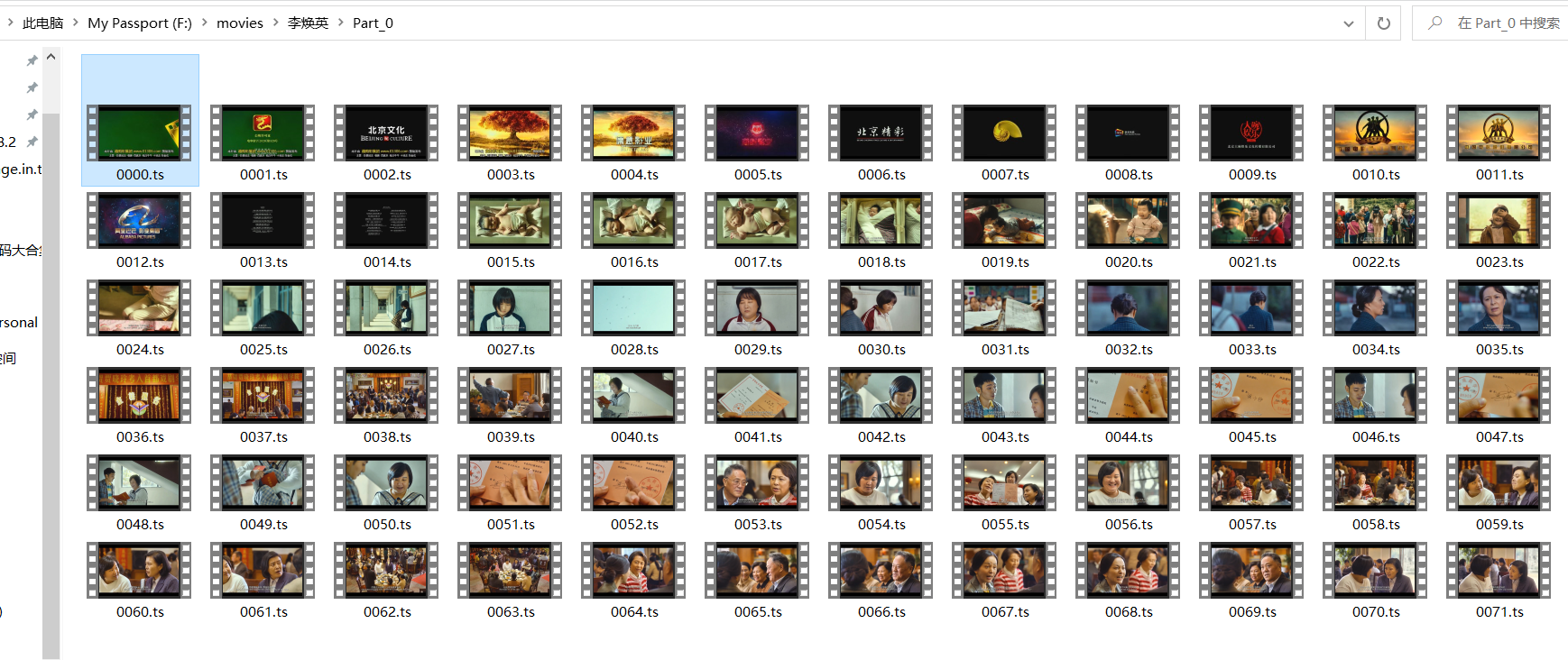Image resolution: width=1568 pixels, height=660 pixels.
Task: Expand the chevron after My Passport (F:)
Action: [x=205, y=23]
